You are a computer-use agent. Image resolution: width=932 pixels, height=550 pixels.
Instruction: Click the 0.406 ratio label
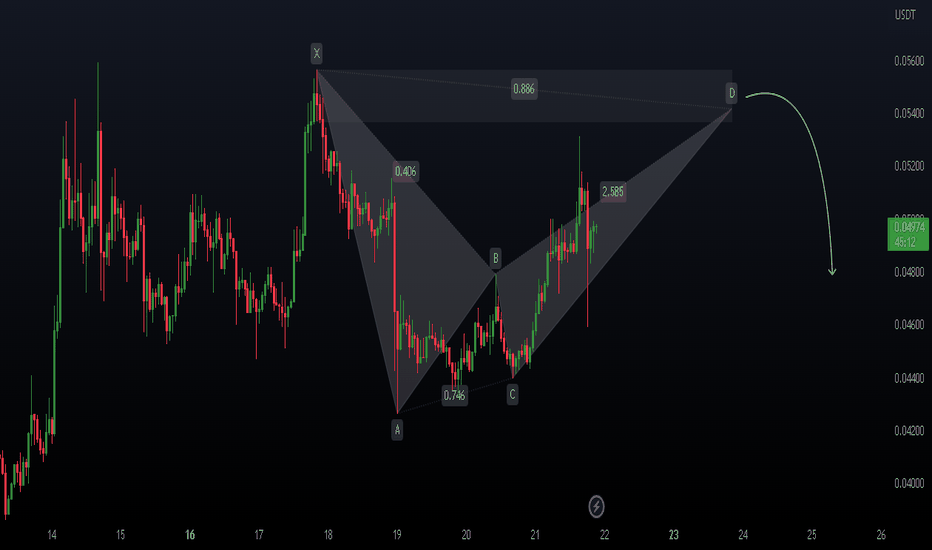tap(405, 171)
